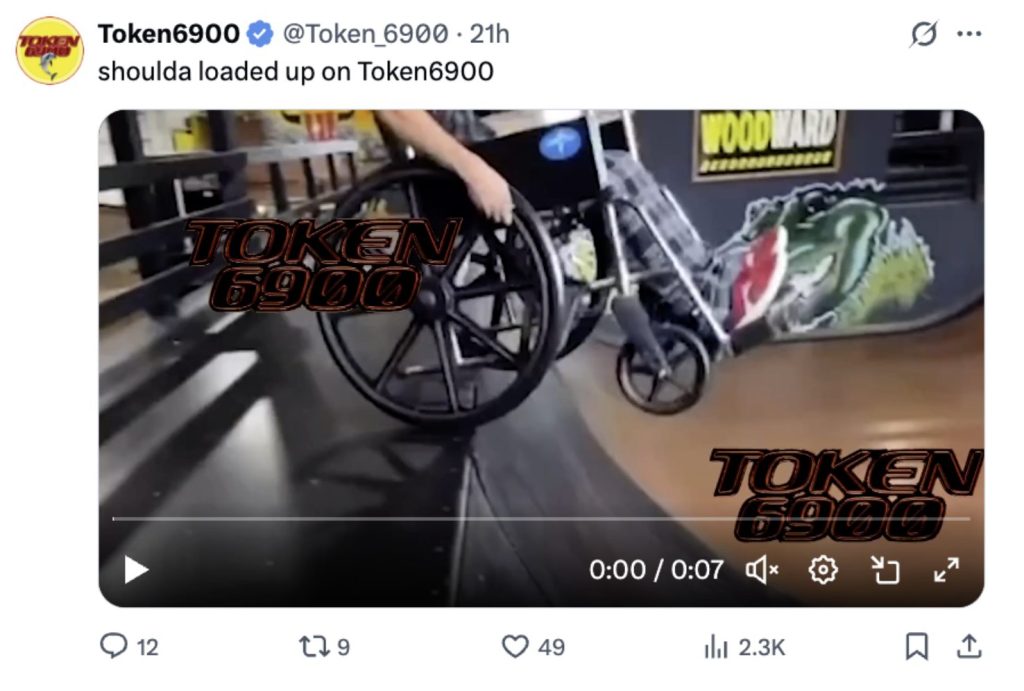Repost this tweet
Viewport: 1024px width, 691px height.
311,647
